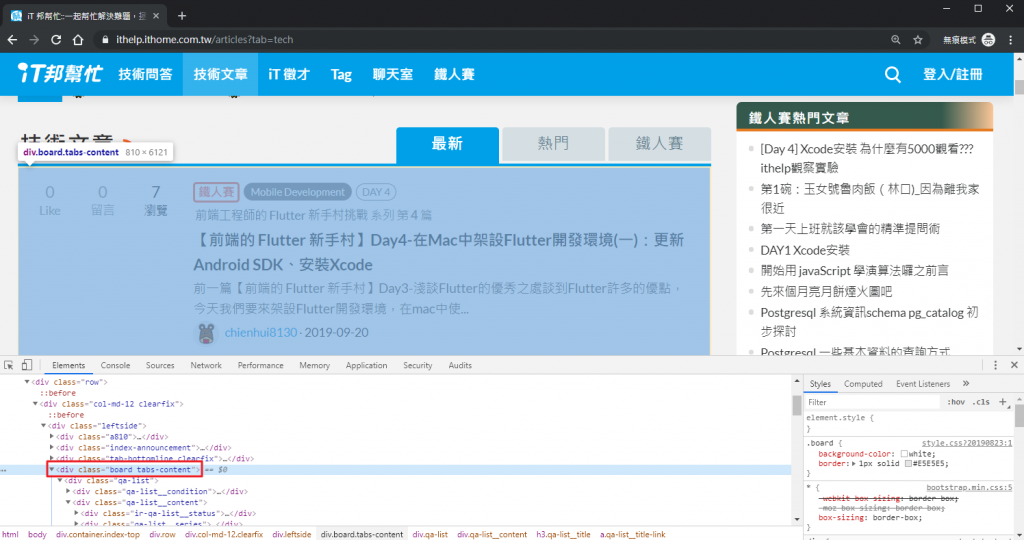The height and width of the screenshot is (540, 1024).
Task: Select div.qa-list breadcrumb item
Action: 430,534
